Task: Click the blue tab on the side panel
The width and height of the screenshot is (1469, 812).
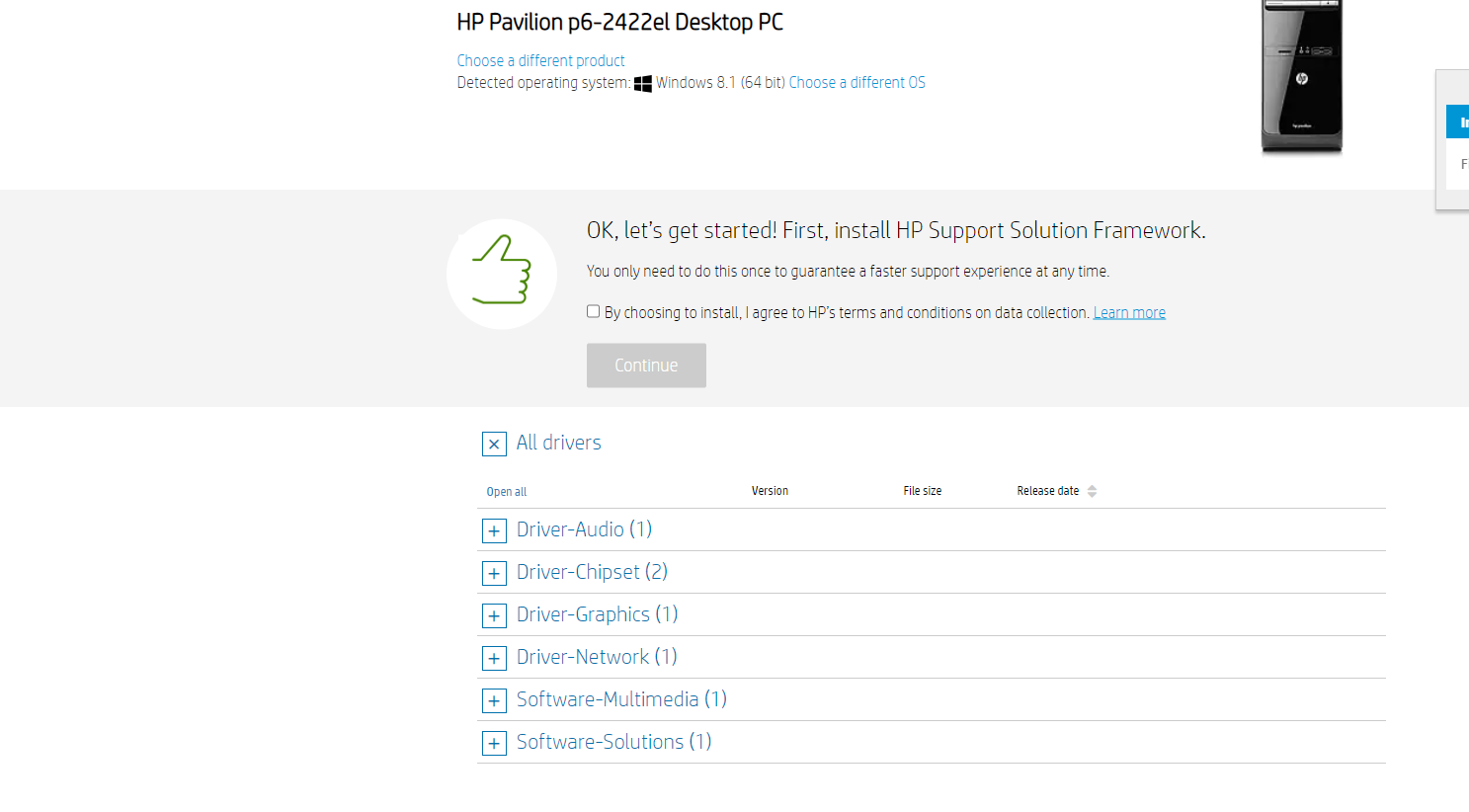Action: coord(1458,122)
